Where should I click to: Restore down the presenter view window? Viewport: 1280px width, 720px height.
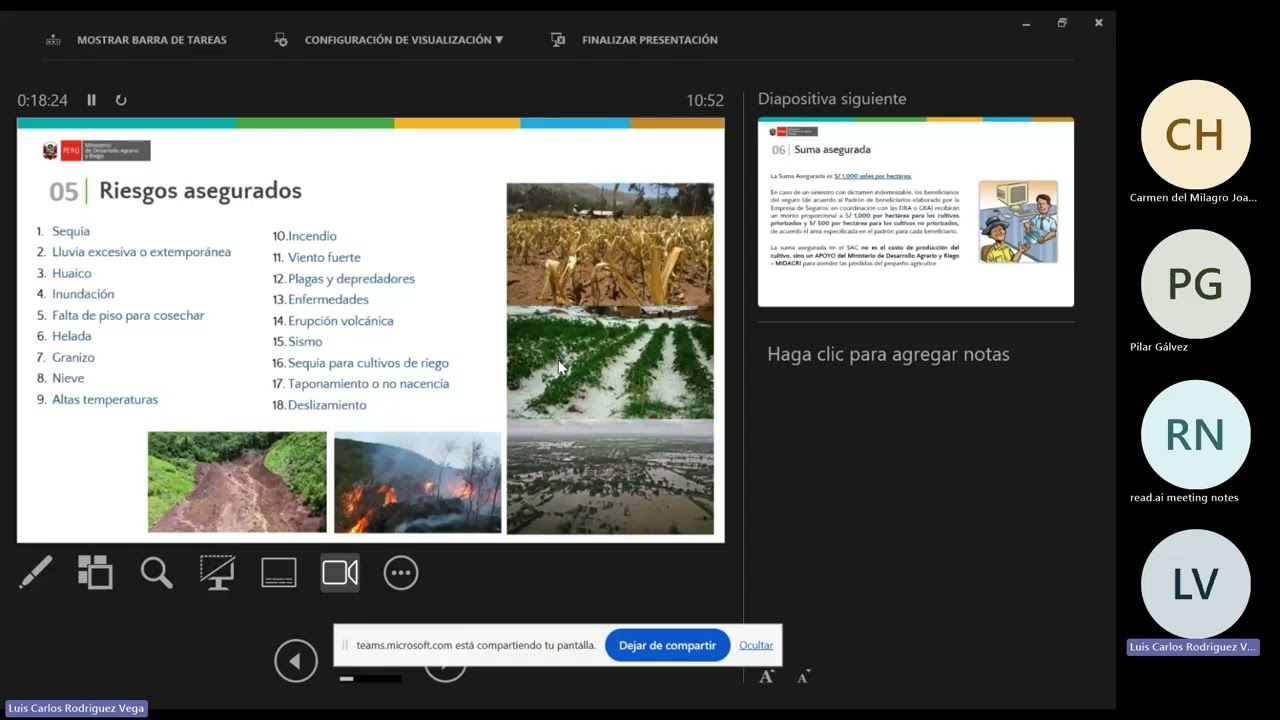tap(1062, 23)
